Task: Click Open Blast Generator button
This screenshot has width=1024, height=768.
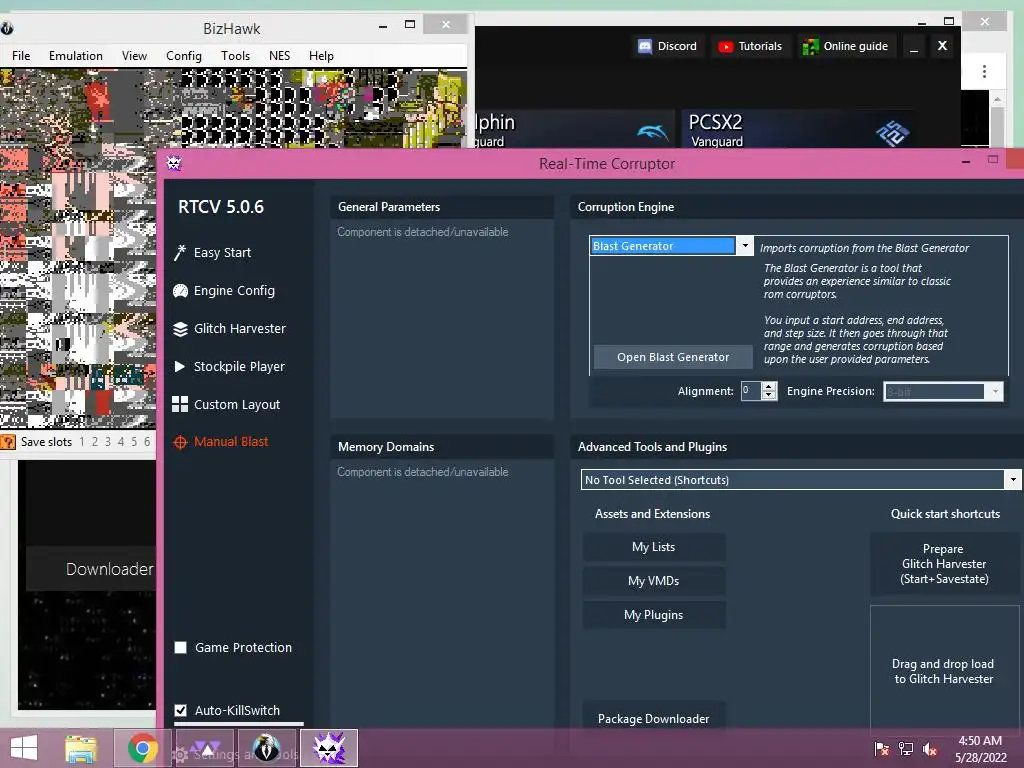Action: (x=673, y=357)
